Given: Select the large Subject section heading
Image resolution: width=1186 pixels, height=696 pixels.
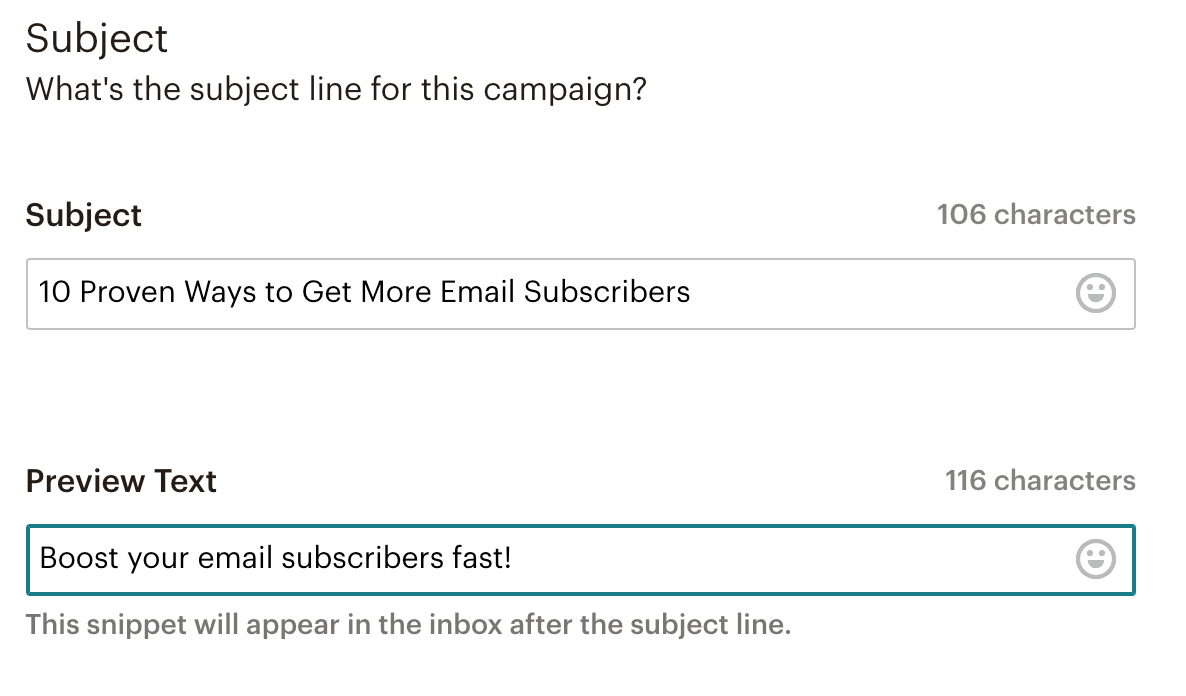Looking at the screenshot, I should (97, 39).
